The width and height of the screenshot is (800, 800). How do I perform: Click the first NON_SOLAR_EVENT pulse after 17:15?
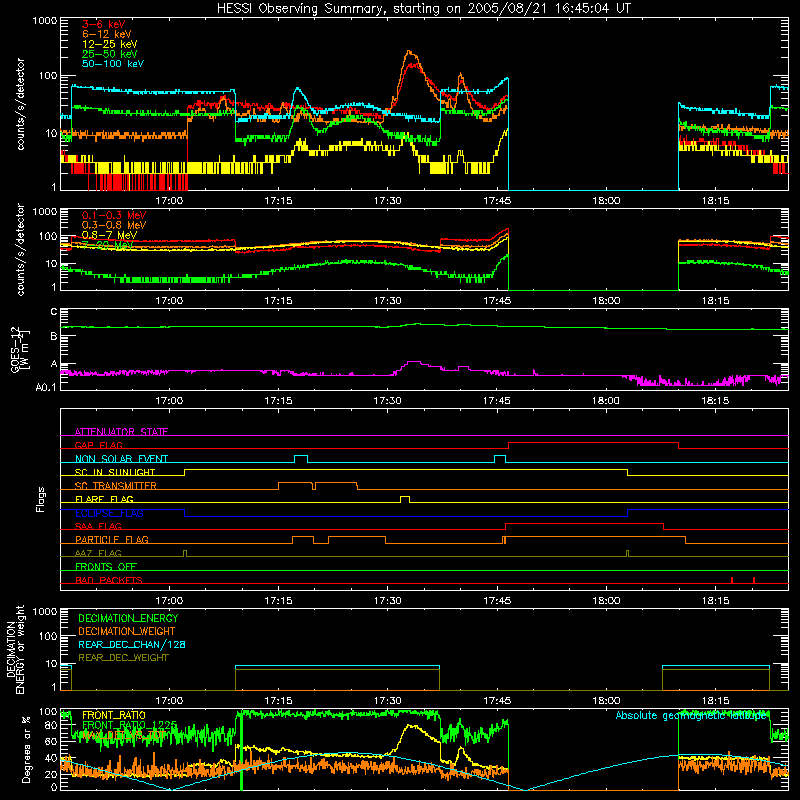tap(301, 459)
